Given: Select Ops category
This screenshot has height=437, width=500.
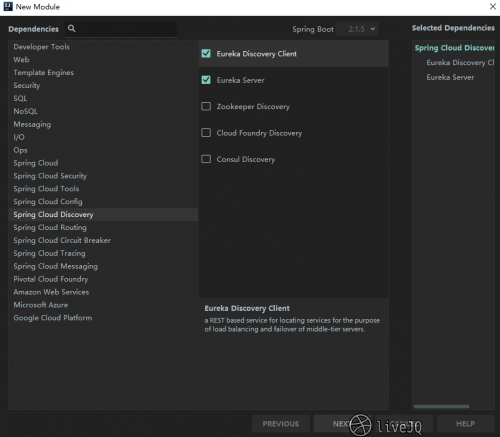Looking at the screenshot, I should (103, 150).
